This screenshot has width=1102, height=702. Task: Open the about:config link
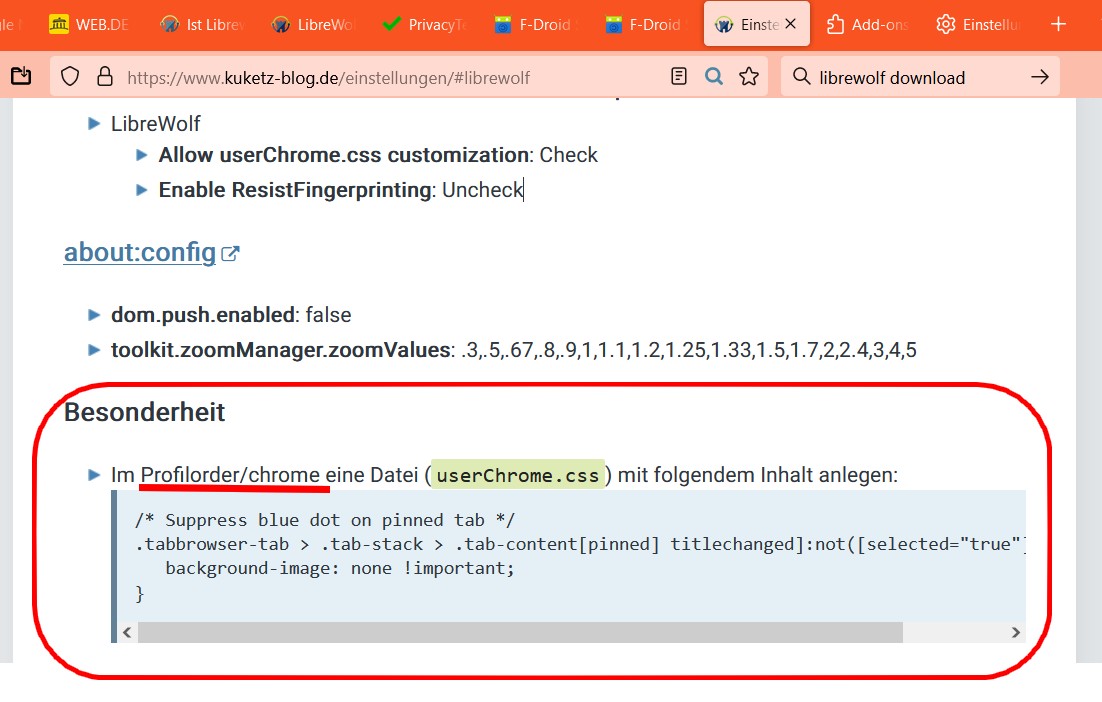[x=140, y=252]
